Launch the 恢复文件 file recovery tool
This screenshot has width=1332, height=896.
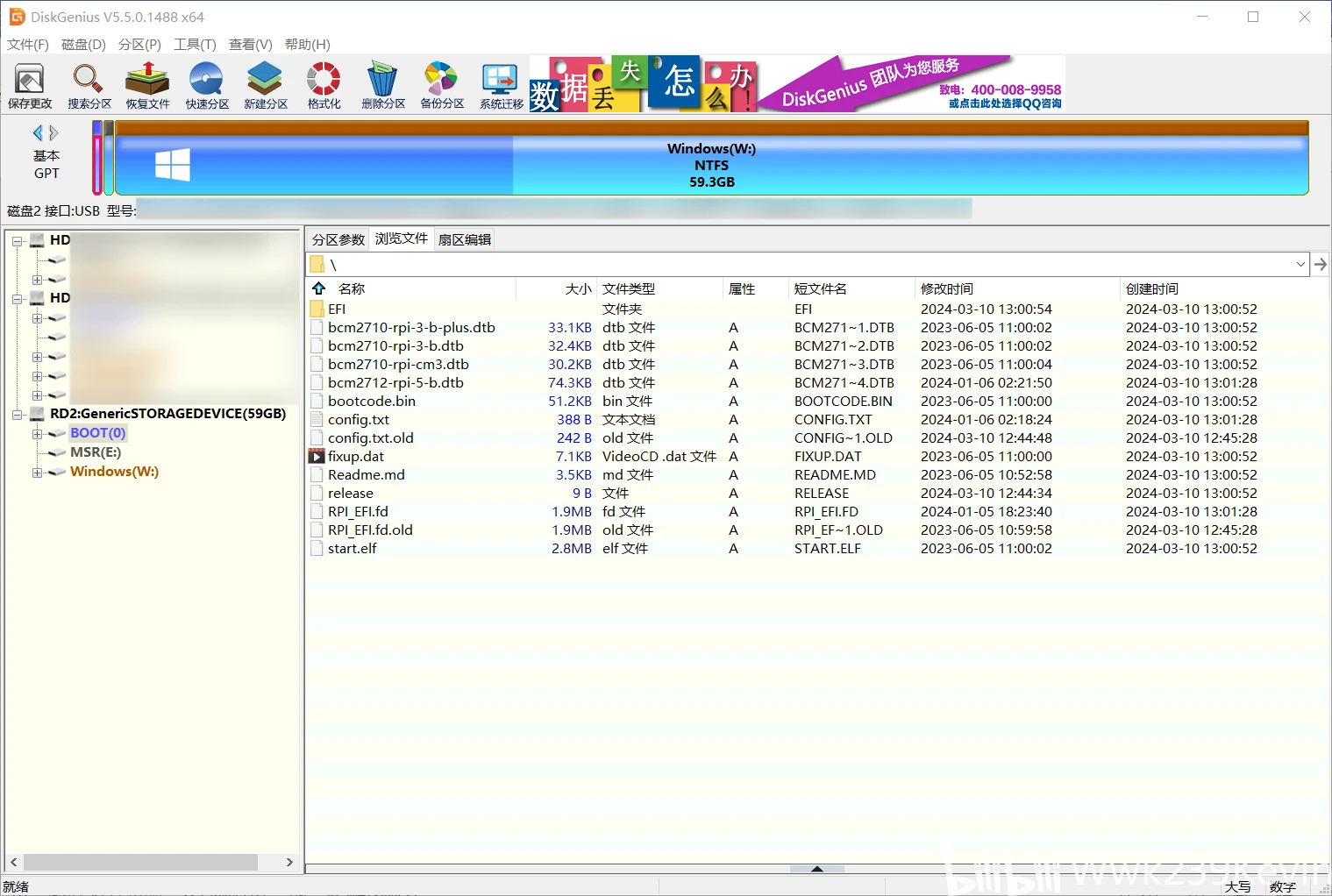click(x=147, y=86)
